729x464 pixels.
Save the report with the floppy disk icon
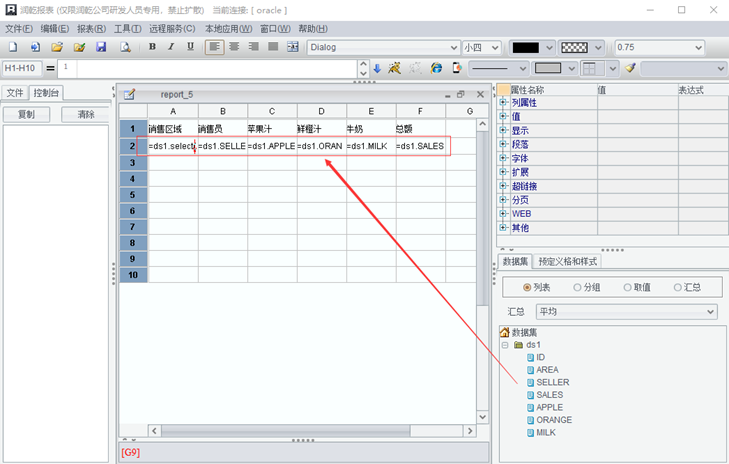101,47
